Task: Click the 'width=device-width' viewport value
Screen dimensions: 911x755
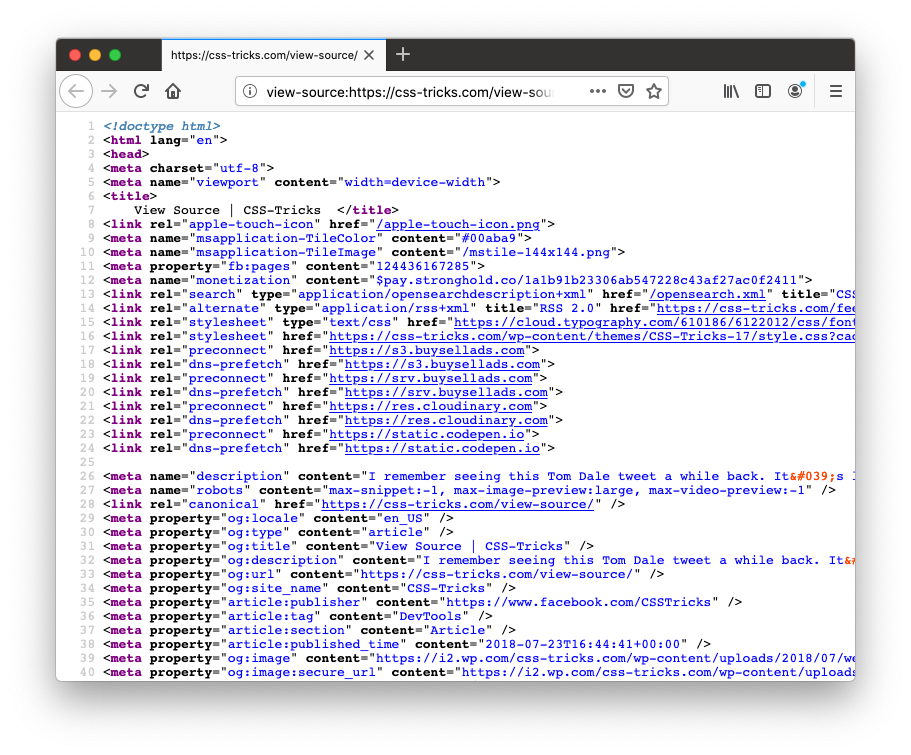Action: click(415, 182)
